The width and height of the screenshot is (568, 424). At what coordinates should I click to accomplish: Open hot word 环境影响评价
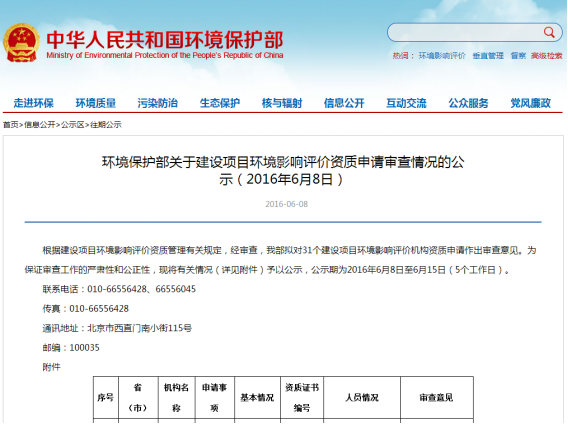coord(442,56)
